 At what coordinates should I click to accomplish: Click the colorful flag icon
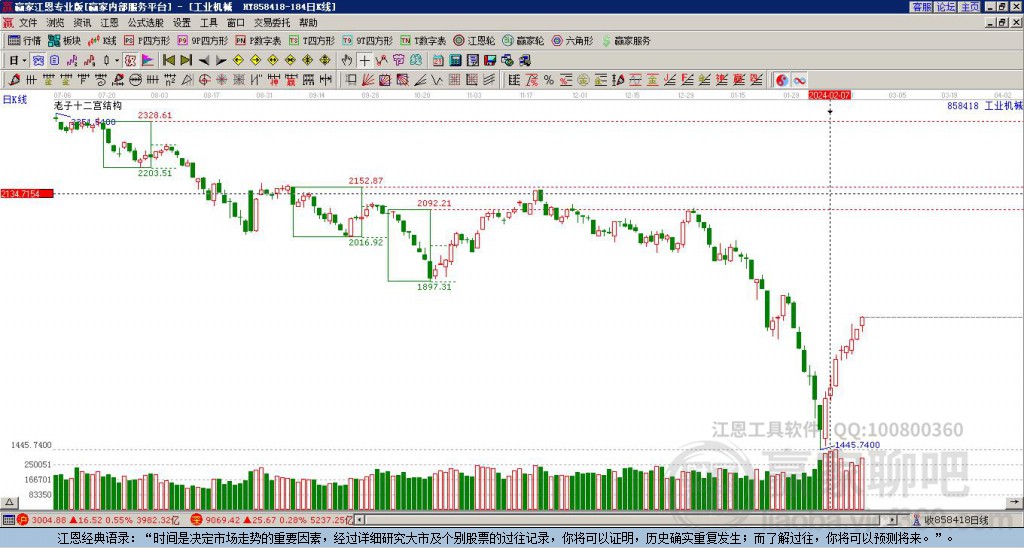[148, 61]
